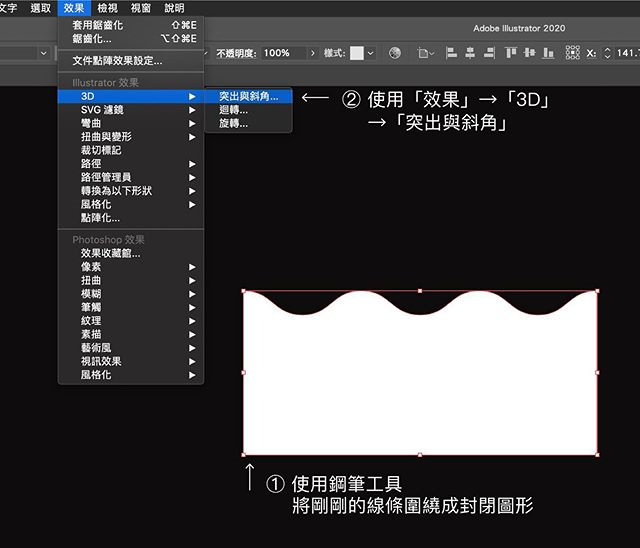Choose 套用鋸齒化 menu entry
The image size is (640, 548).
(131, 25)
